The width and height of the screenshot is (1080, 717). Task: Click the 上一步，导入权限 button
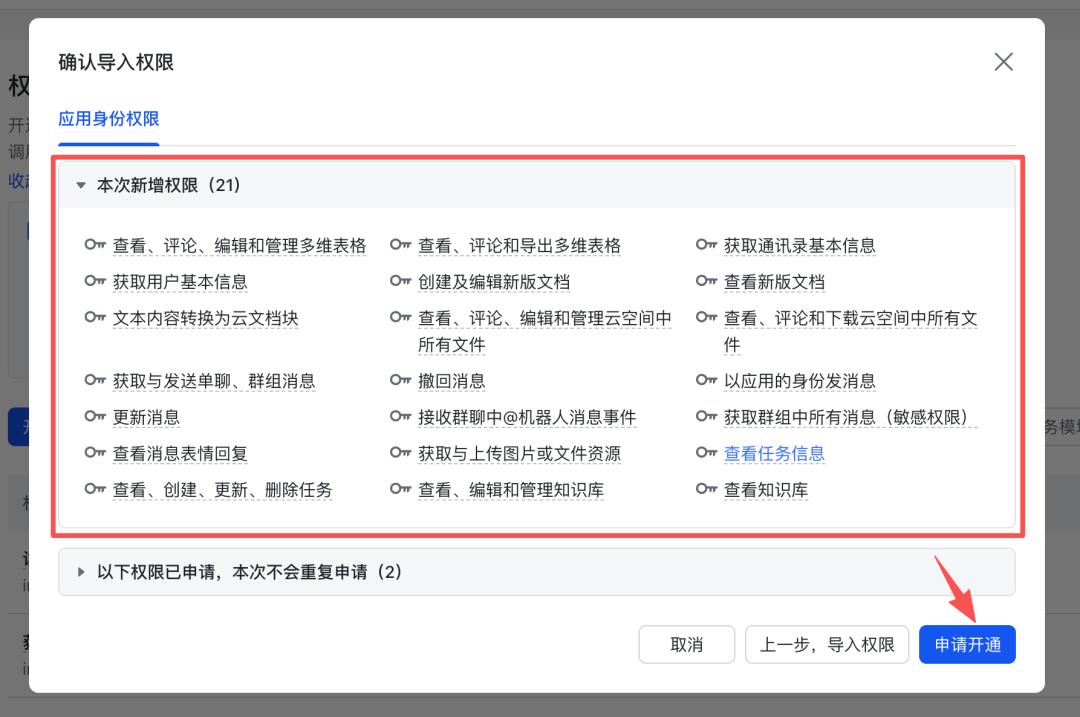tap(827, 644)
